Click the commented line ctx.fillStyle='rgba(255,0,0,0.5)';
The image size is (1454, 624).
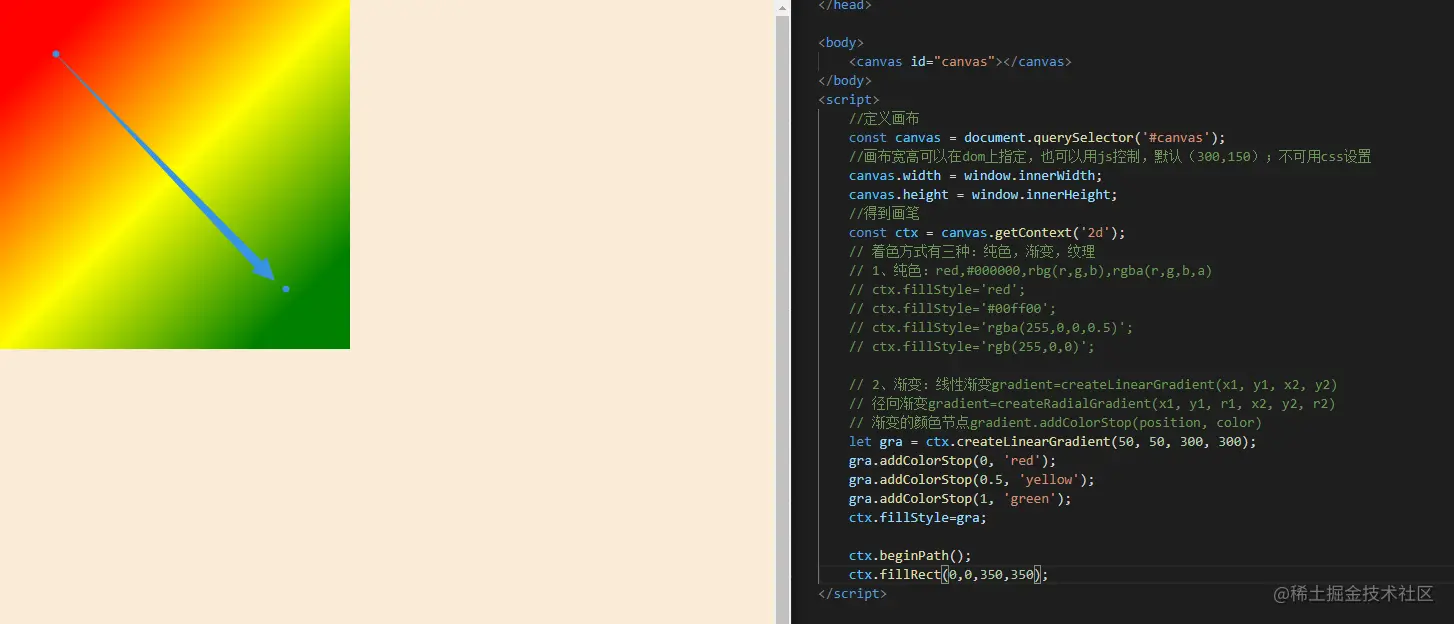(991, 328)
